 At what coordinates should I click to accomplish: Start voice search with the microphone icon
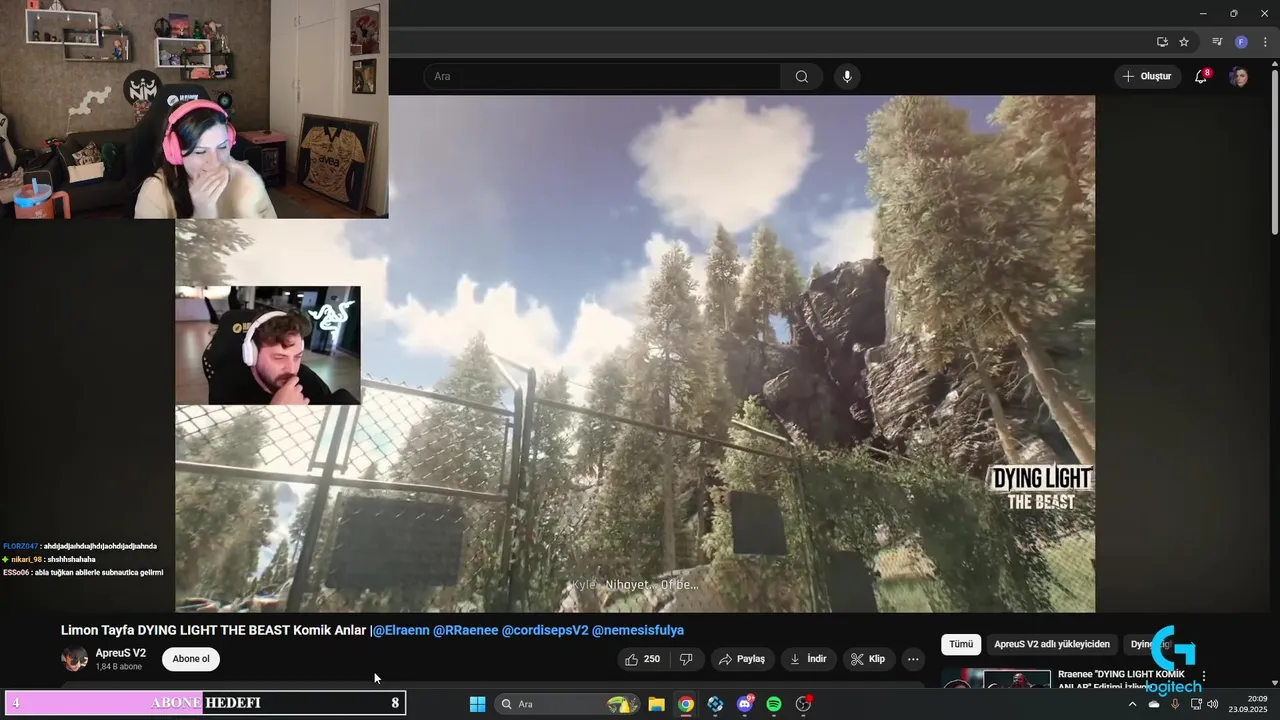click(847, 77)
